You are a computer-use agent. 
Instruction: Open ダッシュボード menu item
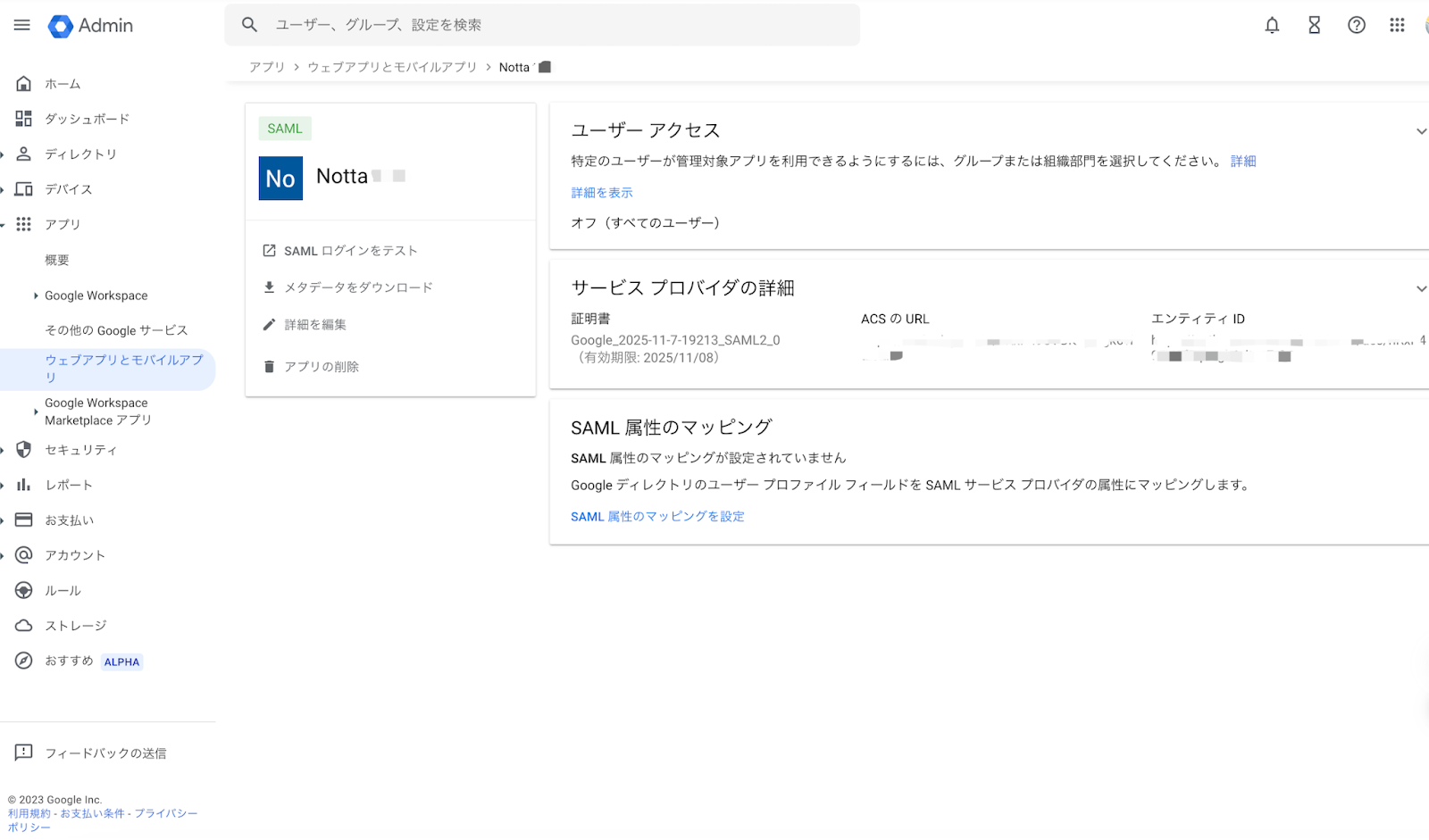tap(88, 118)
